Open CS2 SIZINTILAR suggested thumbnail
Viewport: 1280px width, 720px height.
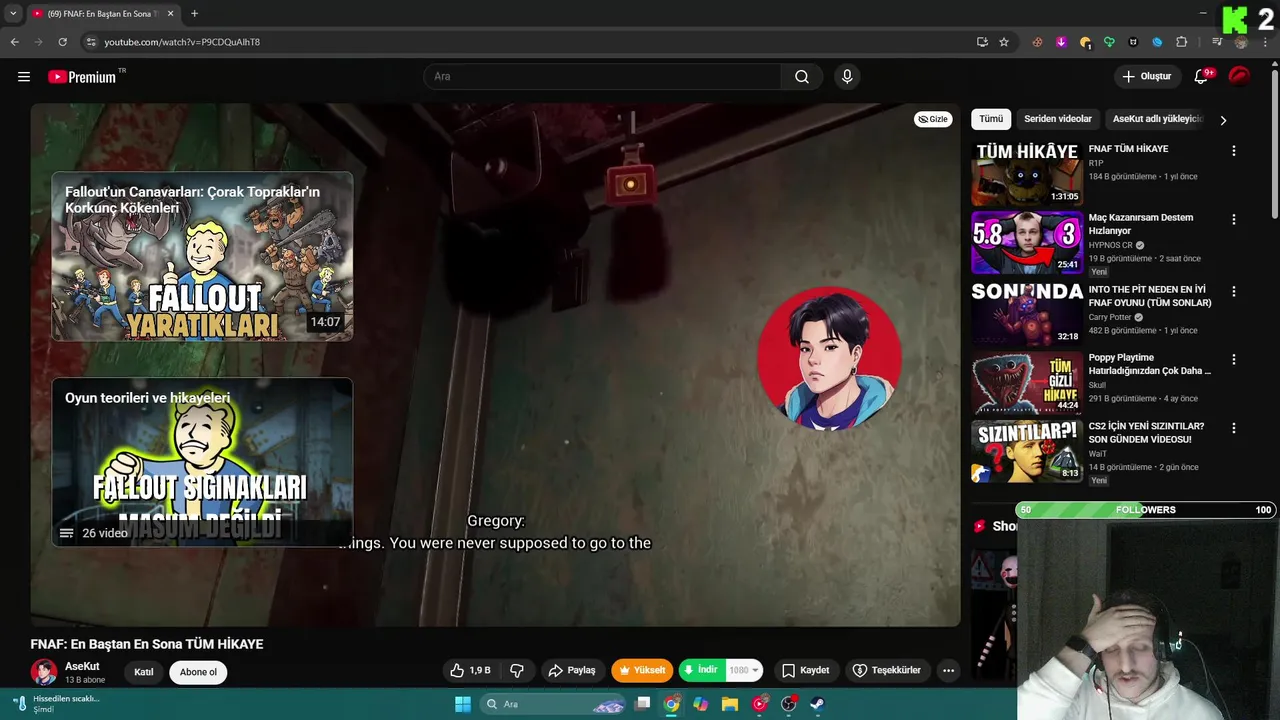(x=1027, y=451)
